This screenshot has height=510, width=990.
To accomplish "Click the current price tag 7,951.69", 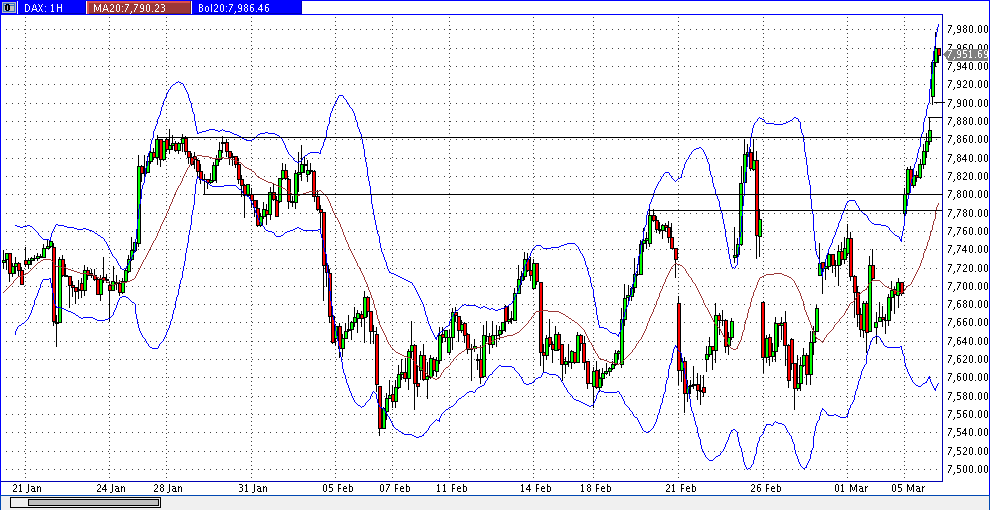I will pos(967,54).
